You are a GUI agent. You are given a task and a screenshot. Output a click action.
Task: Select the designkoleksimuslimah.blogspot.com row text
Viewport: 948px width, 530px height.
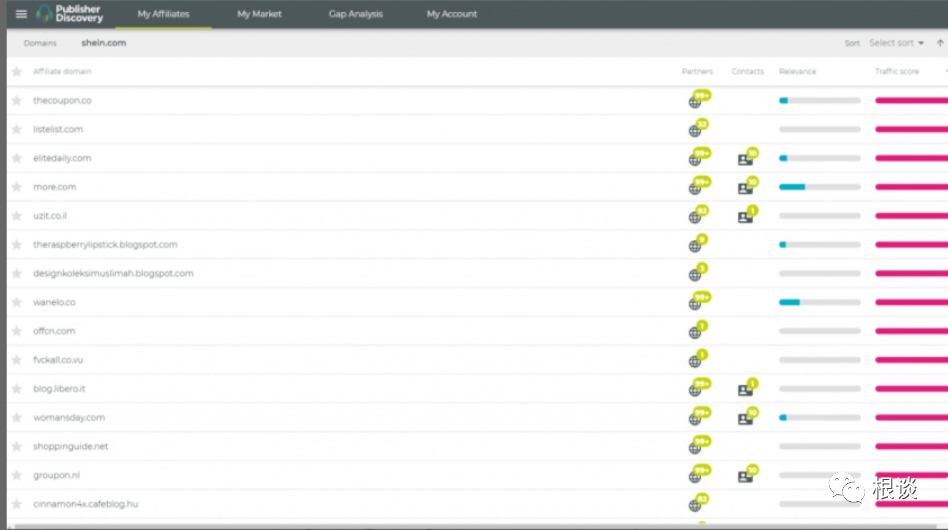(114, 274)
